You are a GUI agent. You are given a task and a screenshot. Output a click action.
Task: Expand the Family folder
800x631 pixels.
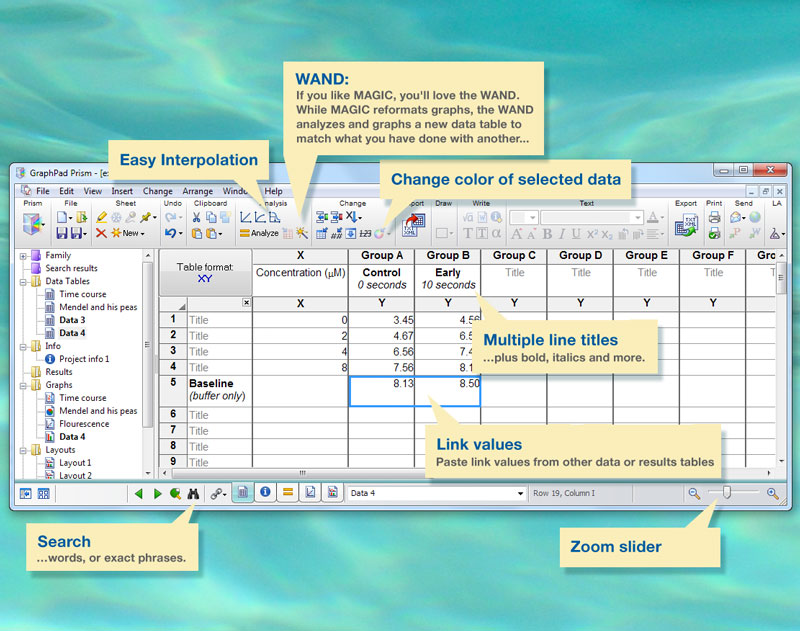23,256
